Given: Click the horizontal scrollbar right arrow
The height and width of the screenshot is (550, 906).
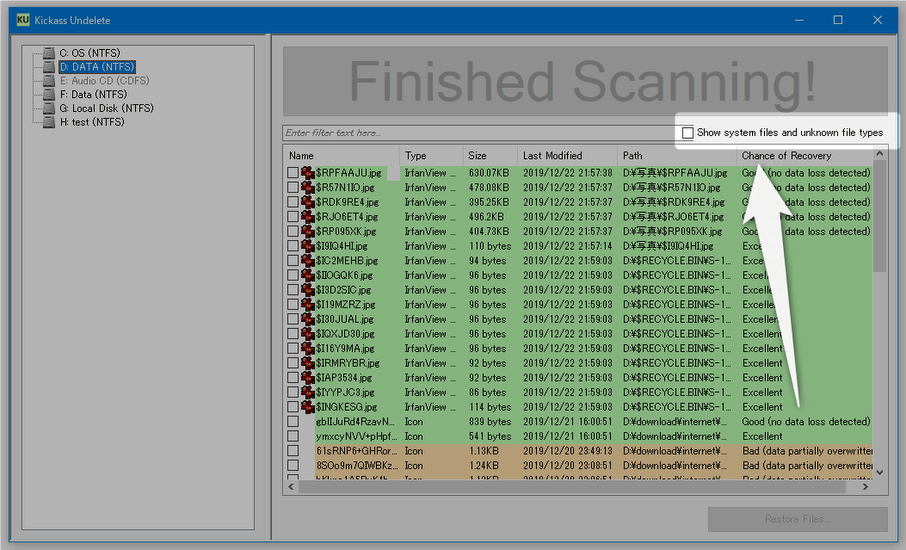Looking at the screenshot, I should [x=865, y=487].
